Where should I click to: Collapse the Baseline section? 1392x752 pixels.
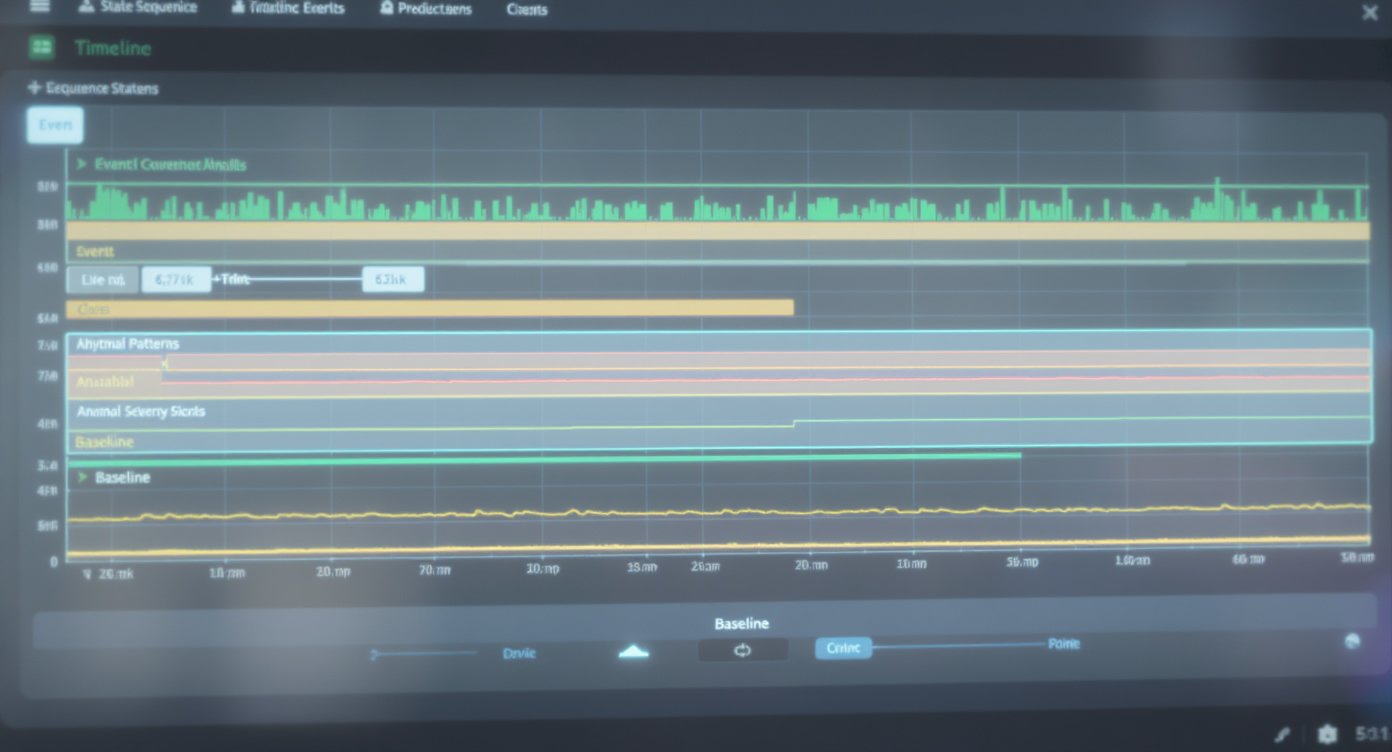[80, 477]
